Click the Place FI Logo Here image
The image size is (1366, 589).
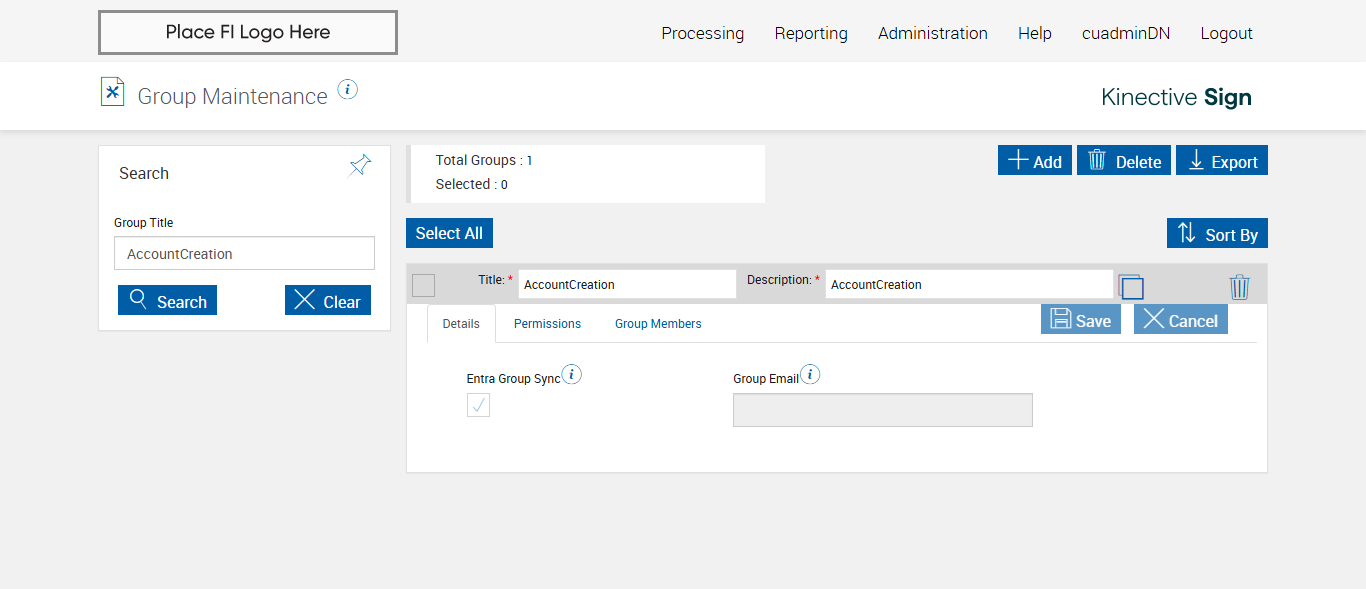point(248,32)
